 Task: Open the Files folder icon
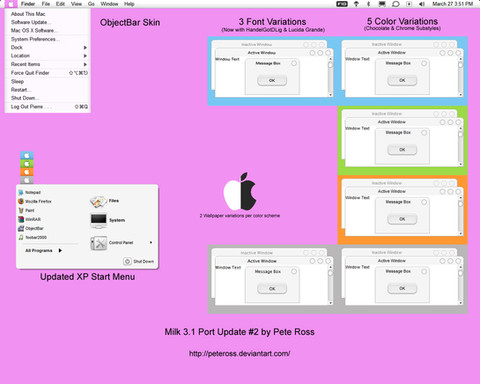pos(98,201)
